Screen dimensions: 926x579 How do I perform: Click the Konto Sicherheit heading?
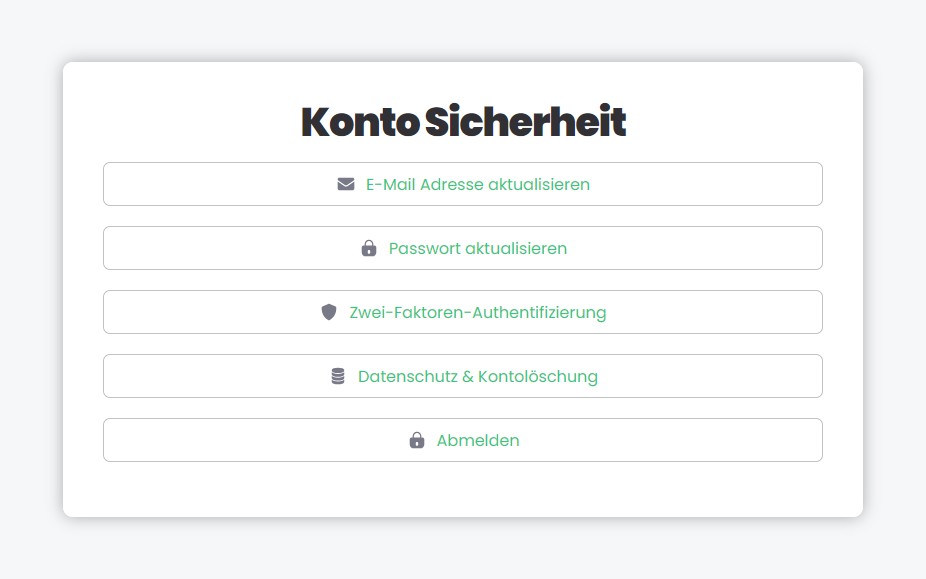point(463,122)
